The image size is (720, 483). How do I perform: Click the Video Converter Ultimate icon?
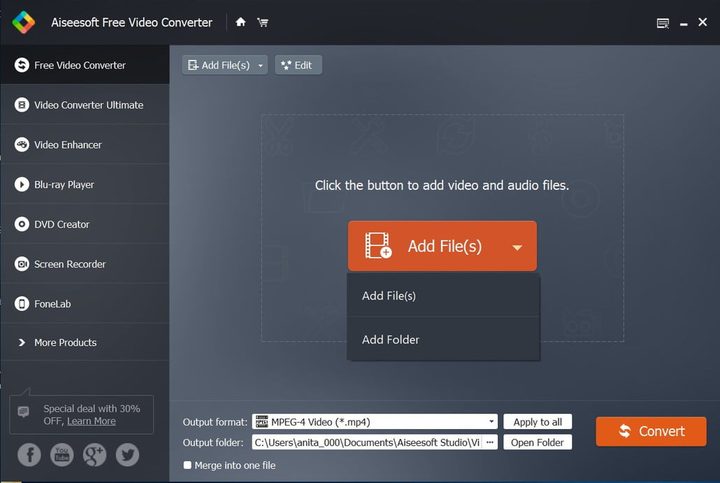tap(22, 105)
